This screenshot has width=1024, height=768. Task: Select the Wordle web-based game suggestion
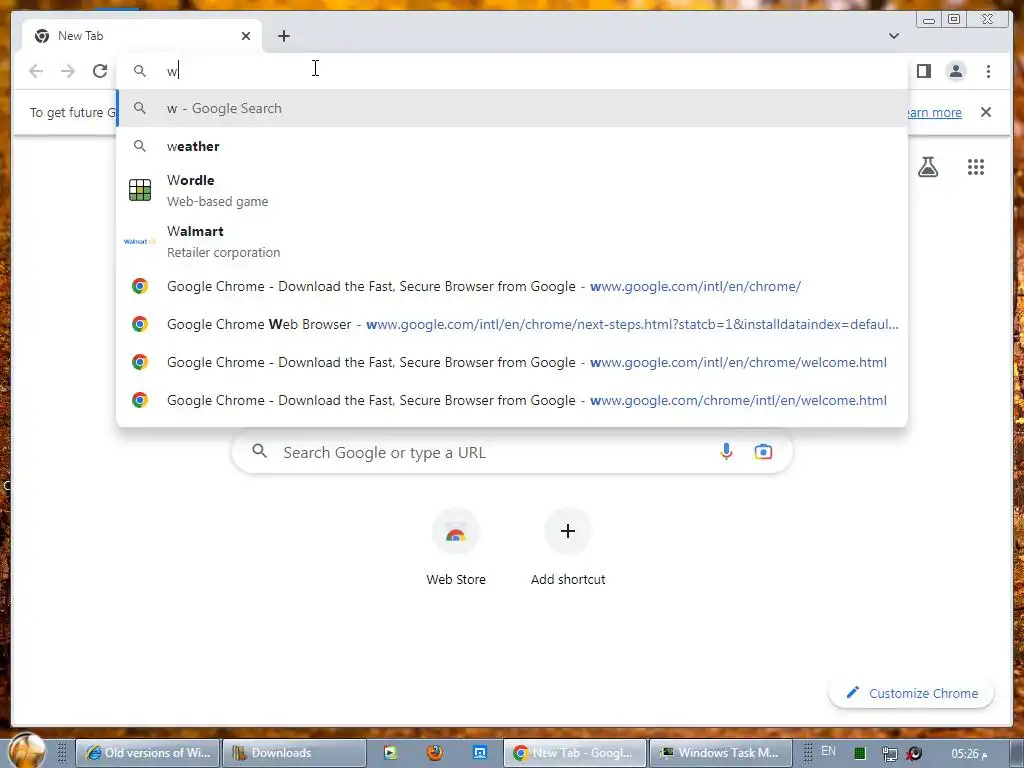coord(512,190)
